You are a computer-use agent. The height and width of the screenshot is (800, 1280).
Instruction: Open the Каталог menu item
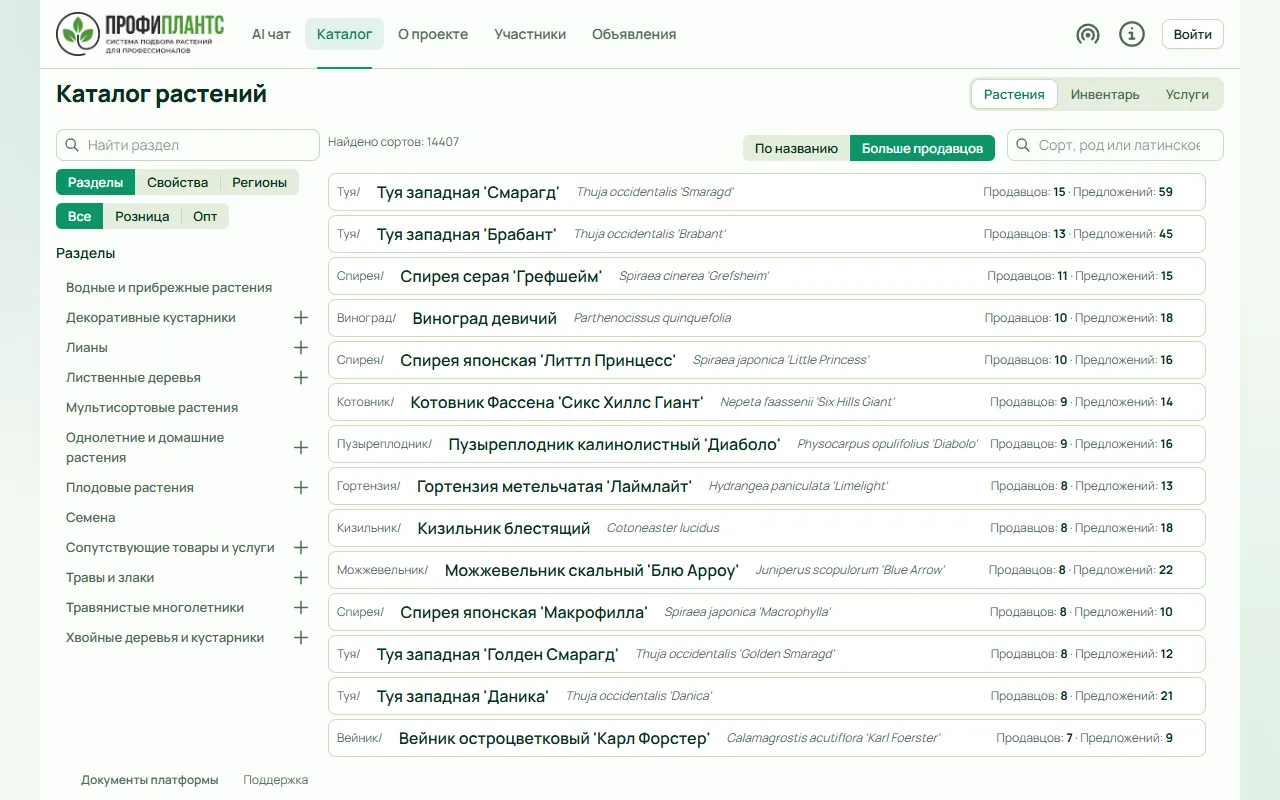(344, 34)
